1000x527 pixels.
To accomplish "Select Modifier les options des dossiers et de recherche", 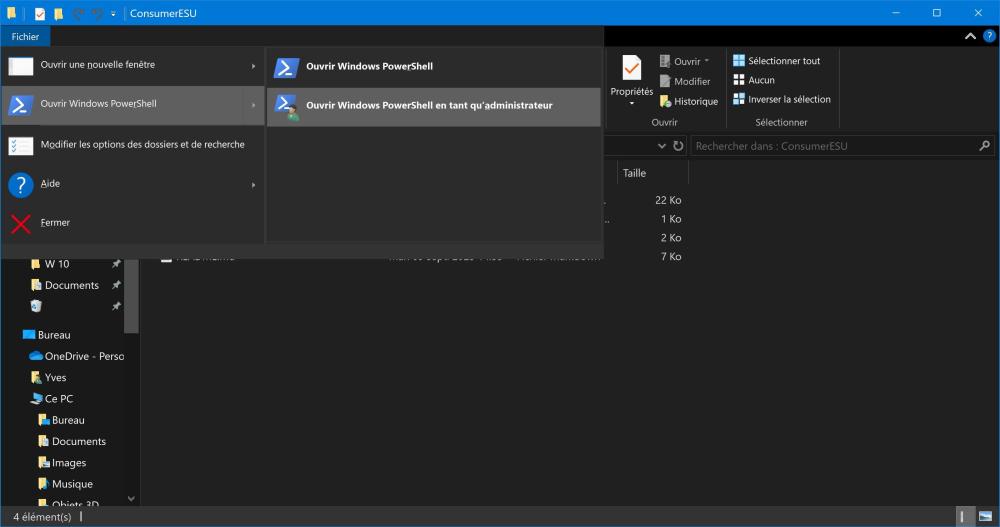I will (x=142, y=144).
